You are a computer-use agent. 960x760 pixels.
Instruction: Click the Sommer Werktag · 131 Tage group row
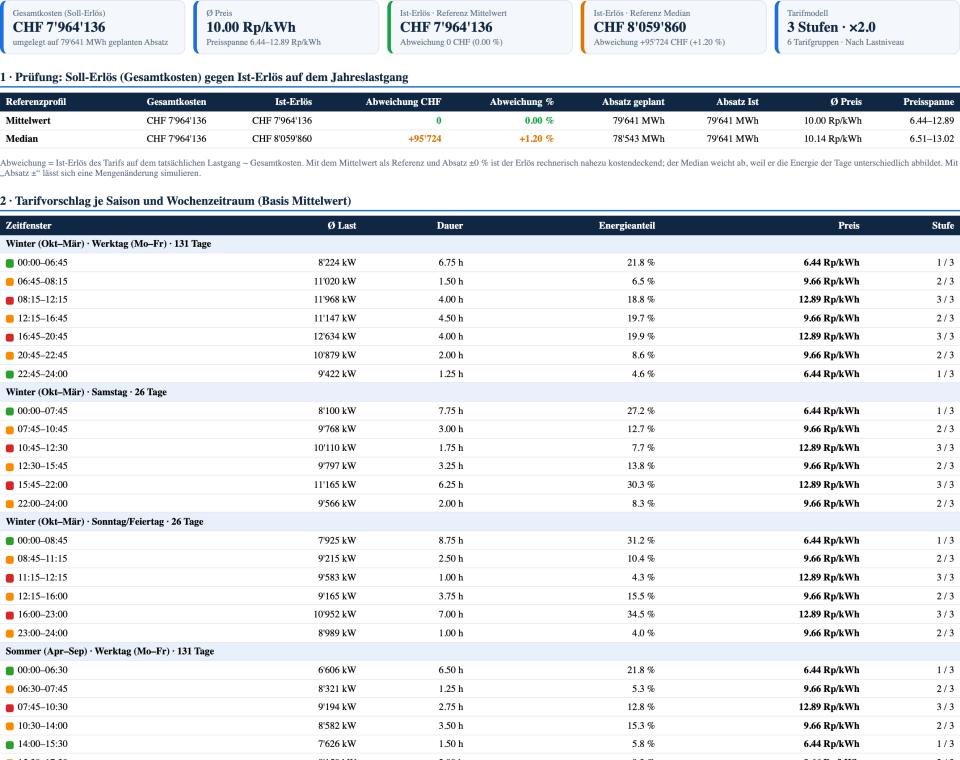click(x=480, y=651)
